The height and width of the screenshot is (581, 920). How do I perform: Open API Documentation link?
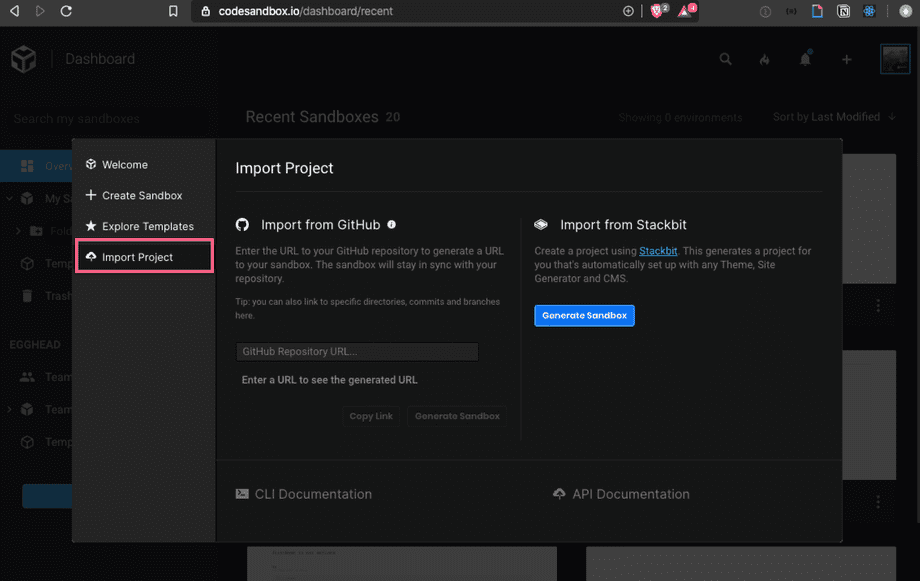point(621,494)
